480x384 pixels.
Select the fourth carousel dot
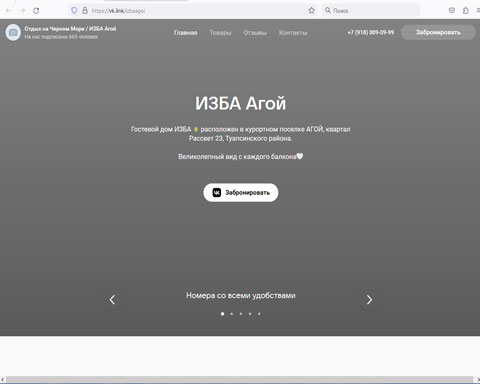coord(250,314)
